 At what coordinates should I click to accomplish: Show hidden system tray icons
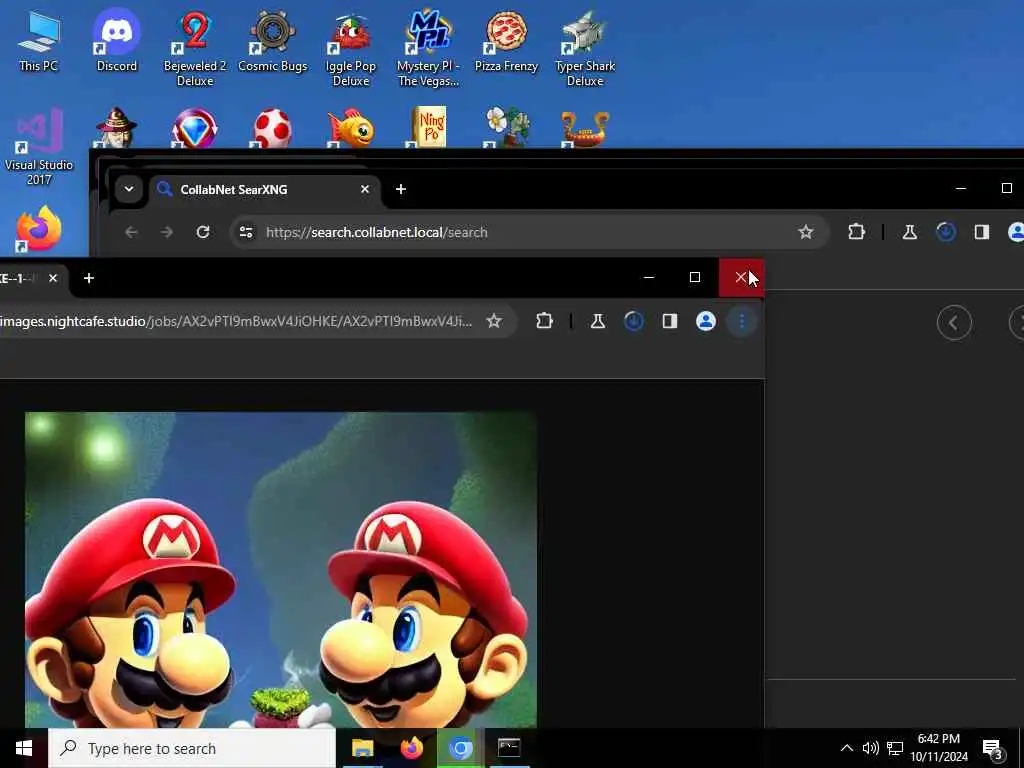(x=846, y=748)
